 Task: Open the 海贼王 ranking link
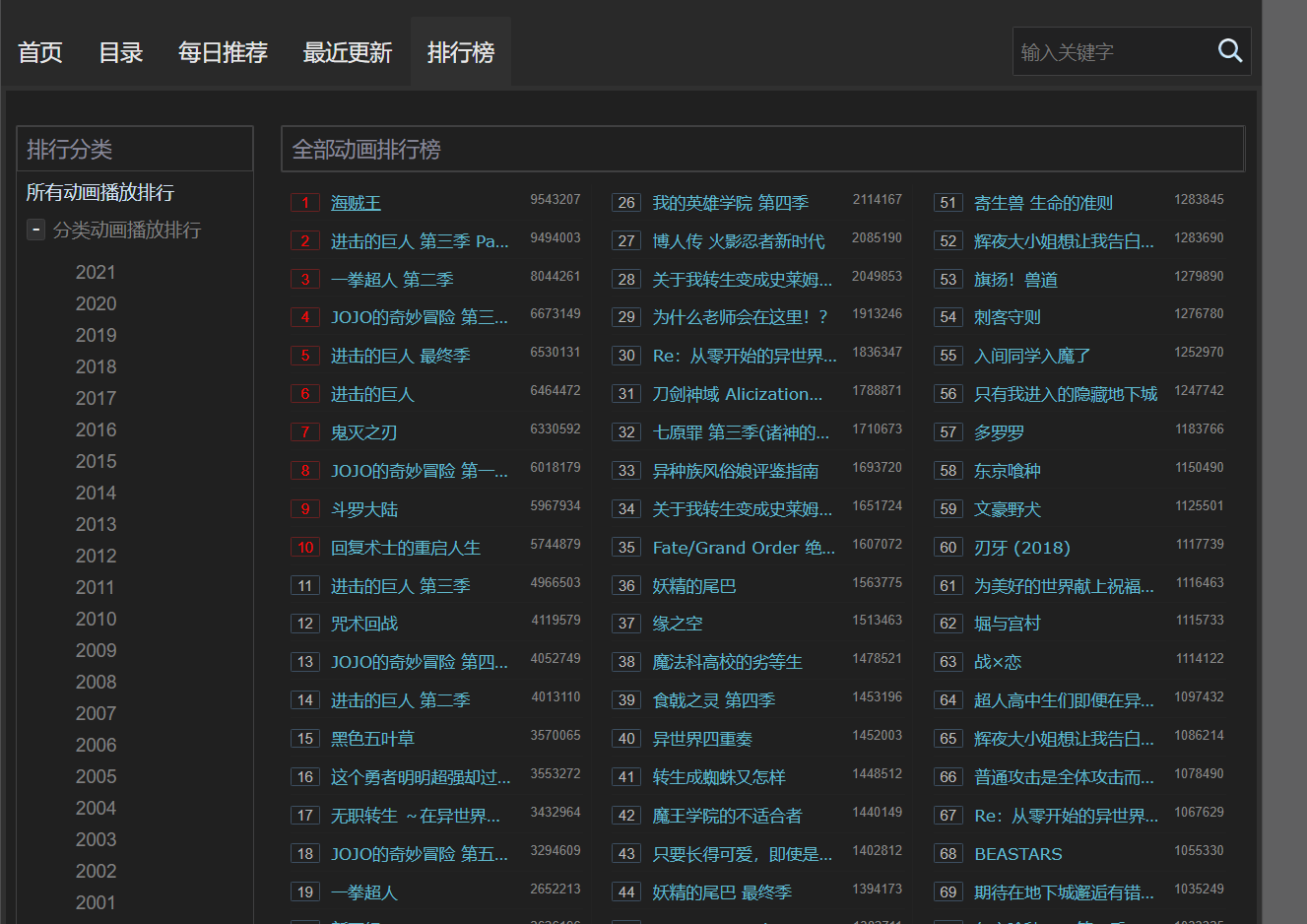356,203
